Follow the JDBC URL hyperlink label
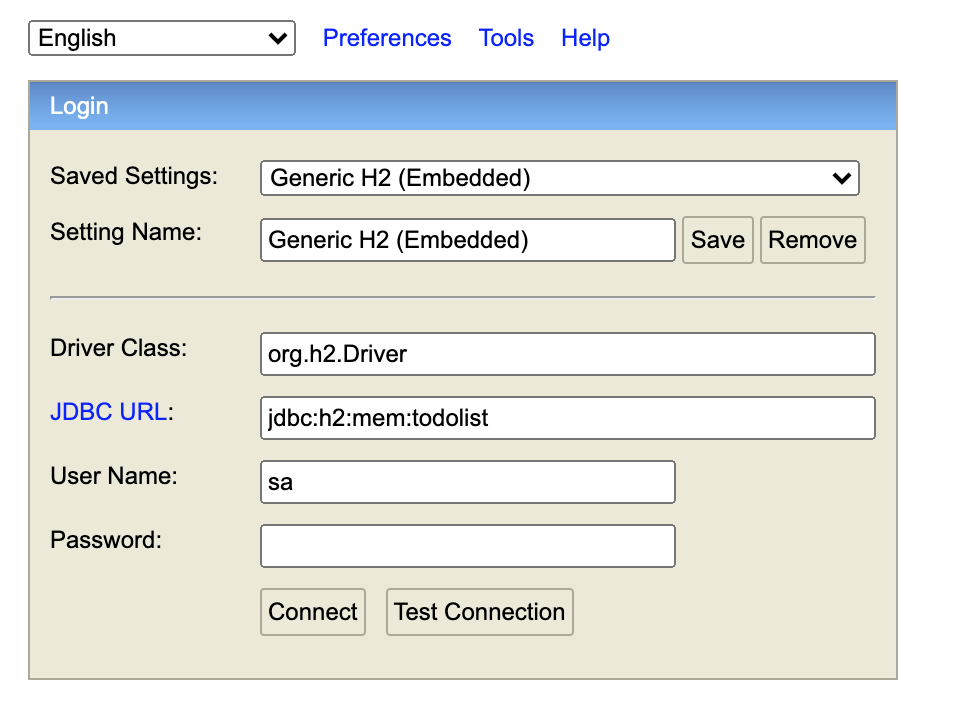 (x=108, y=412)
